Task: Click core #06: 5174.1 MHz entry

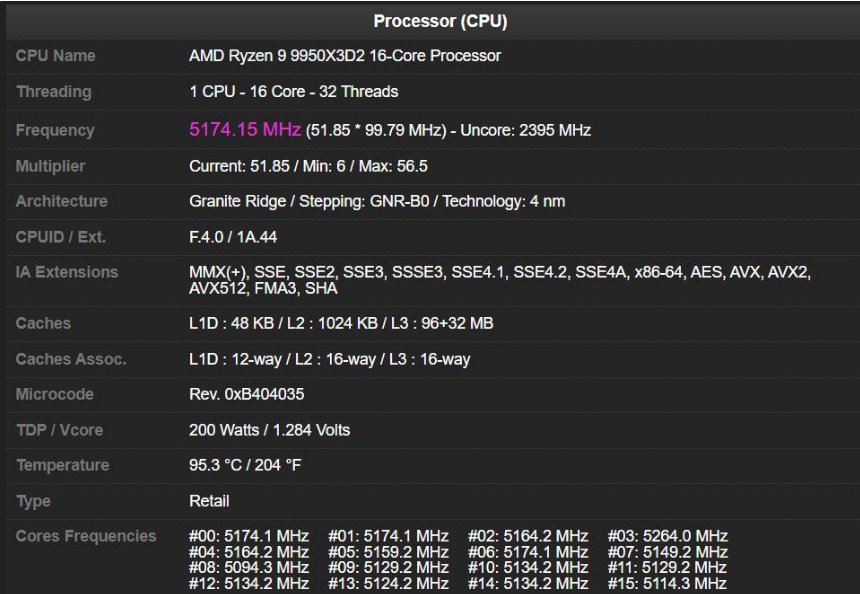Action: tap(528, 552)
